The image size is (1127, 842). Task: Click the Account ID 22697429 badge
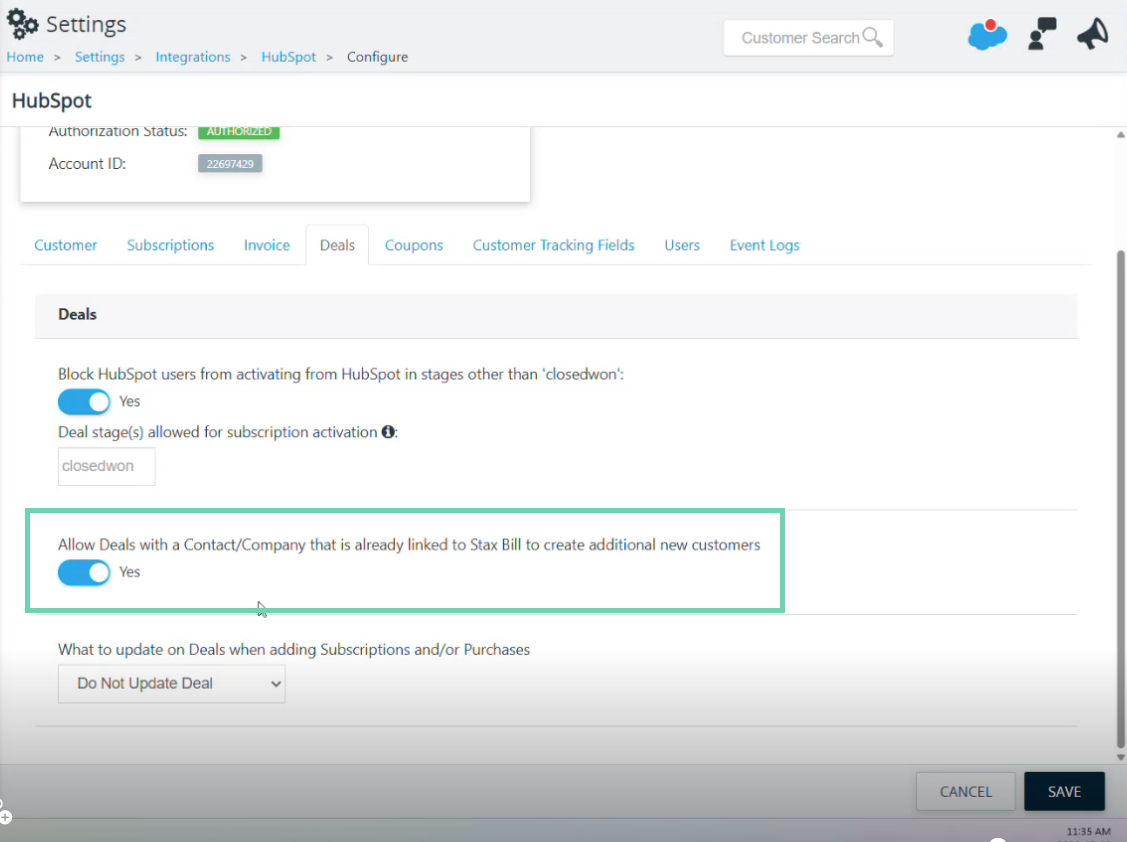[x=230, y=164]
